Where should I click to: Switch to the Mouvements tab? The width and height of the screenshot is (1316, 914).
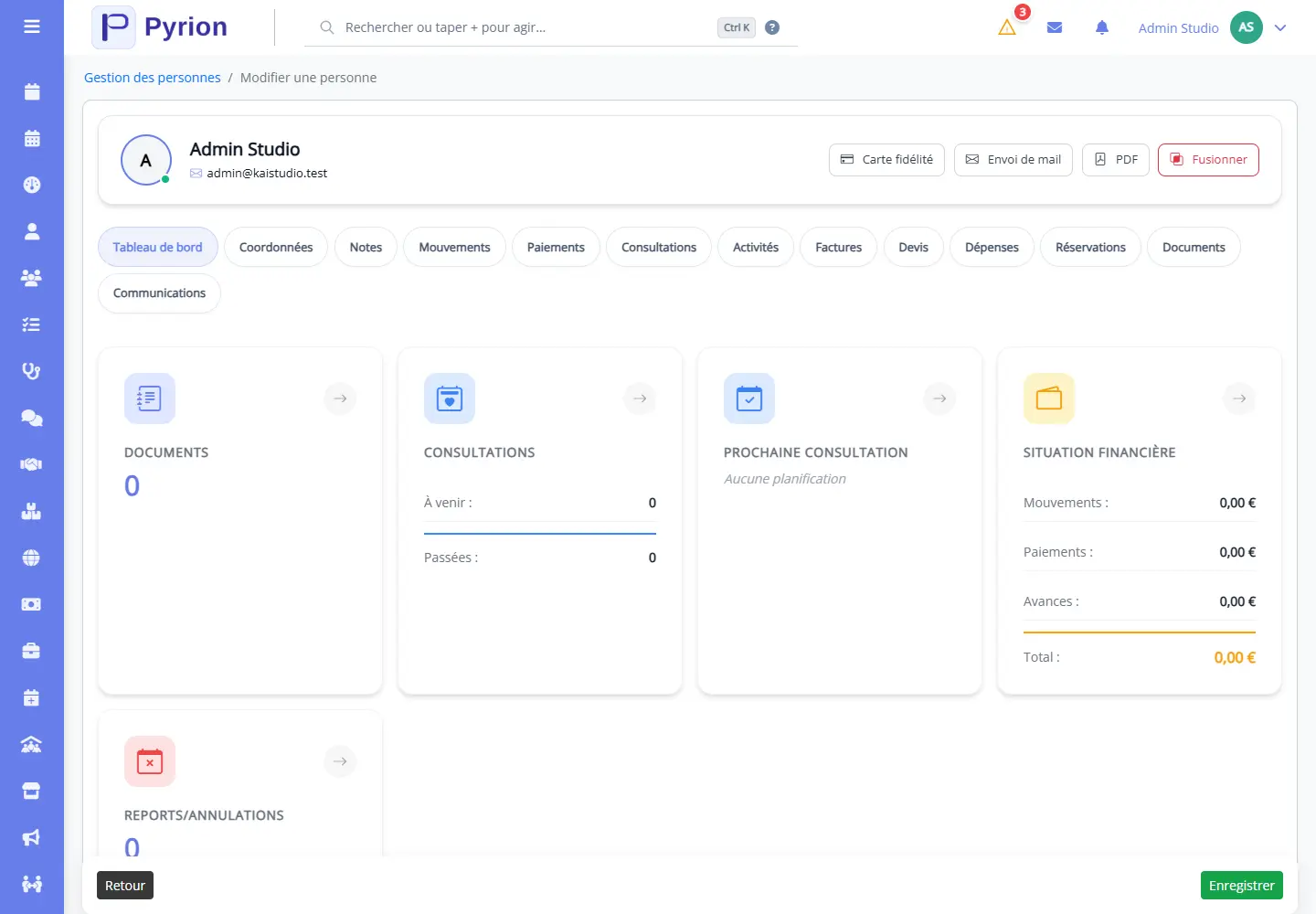point(454,247)
